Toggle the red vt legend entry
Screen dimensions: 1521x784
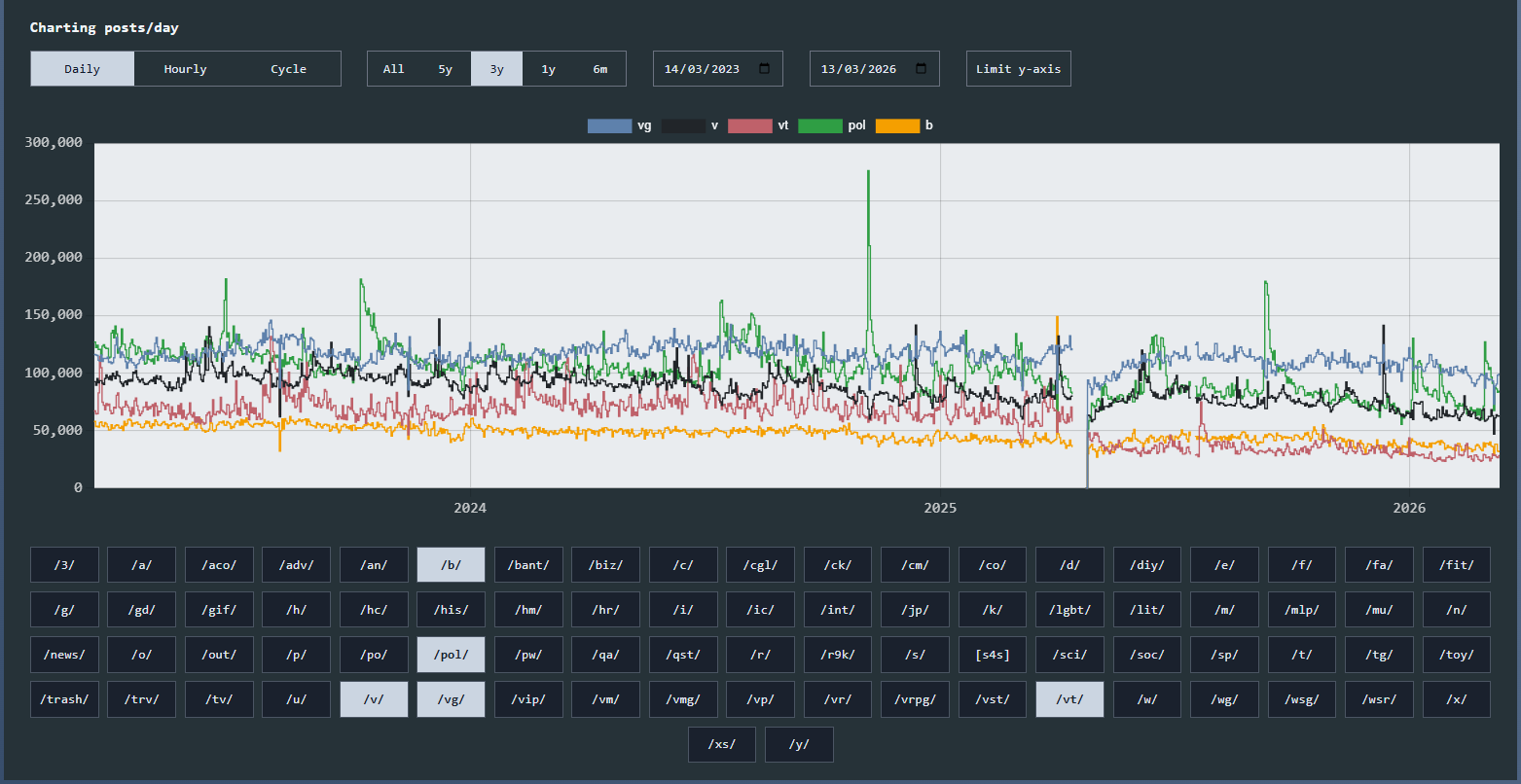point(763,125)
